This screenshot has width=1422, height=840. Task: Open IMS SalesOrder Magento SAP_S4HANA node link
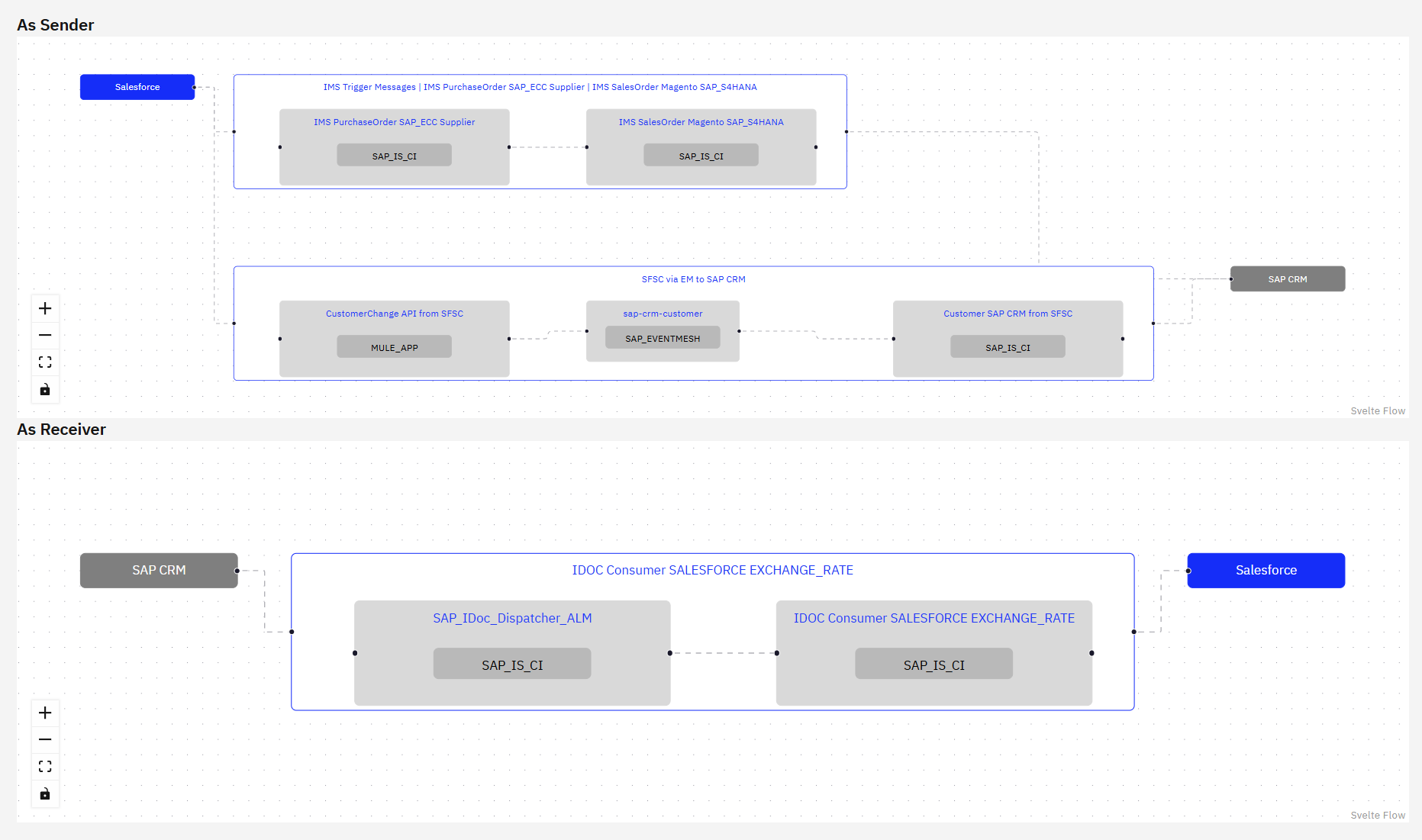pos(701,122)
